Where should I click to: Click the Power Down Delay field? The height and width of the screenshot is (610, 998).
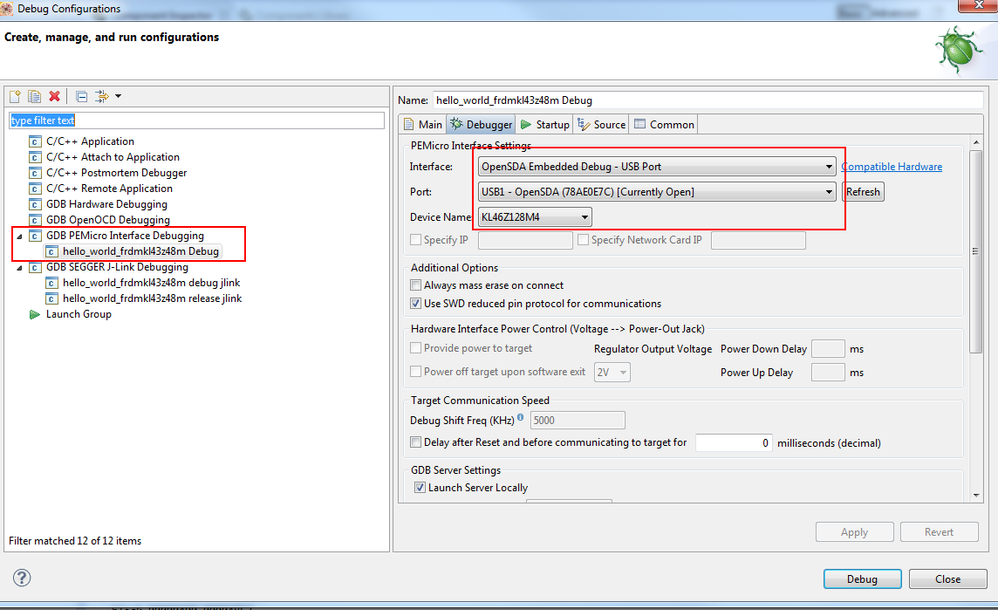coord(828,349)
